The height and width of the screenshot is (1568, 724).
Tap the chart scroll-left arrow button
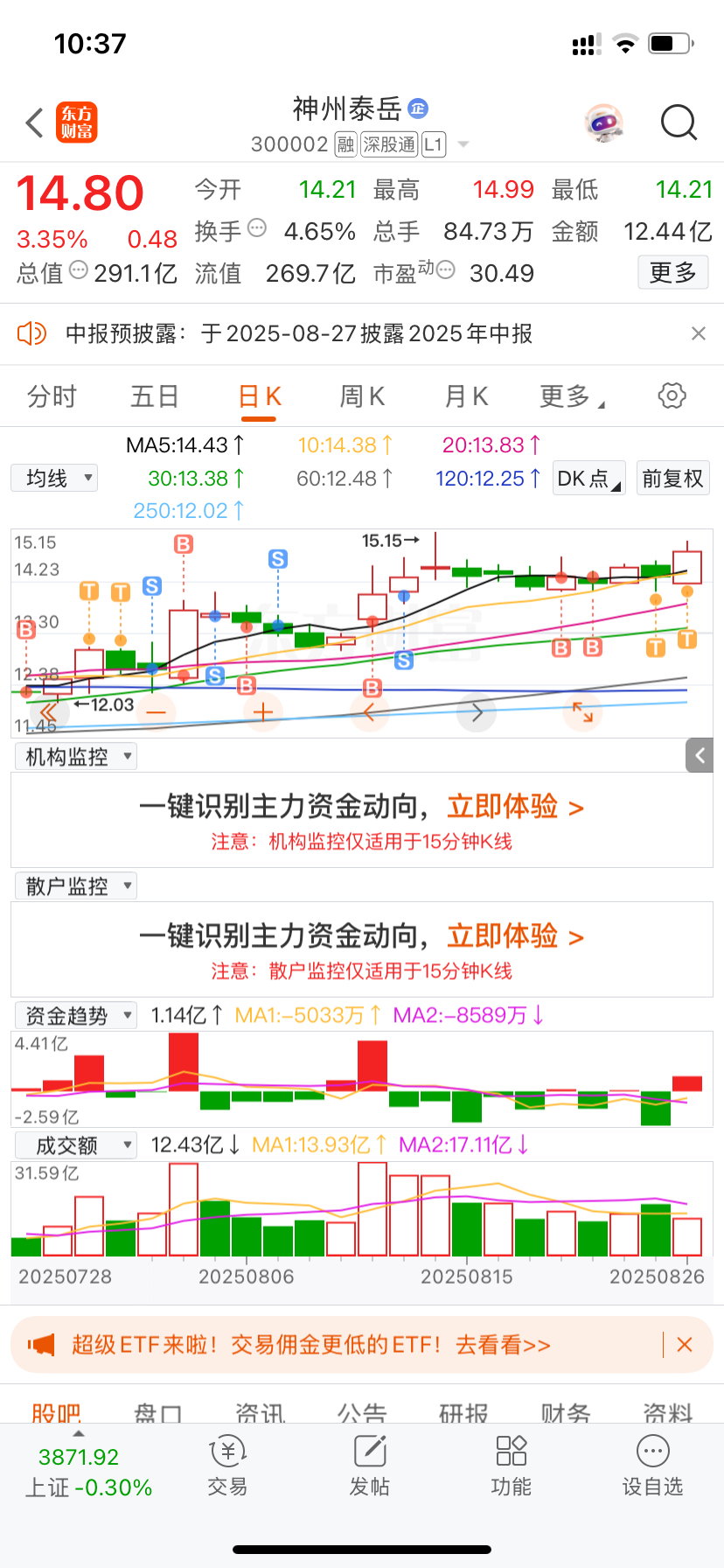tap(369, 712)
